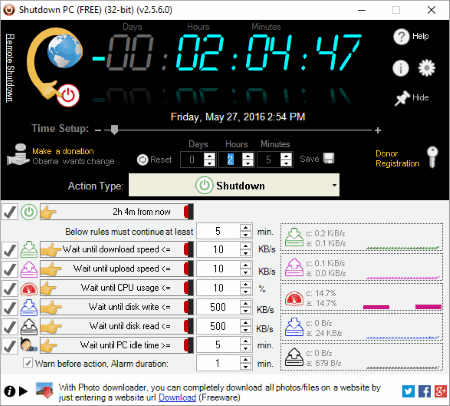Image resolution: width=450 pixels, height=406 pixels.
Task: Click 'Wait until PC idle time >=' bar
Action: pyautogui.click(x=117, y=345)
